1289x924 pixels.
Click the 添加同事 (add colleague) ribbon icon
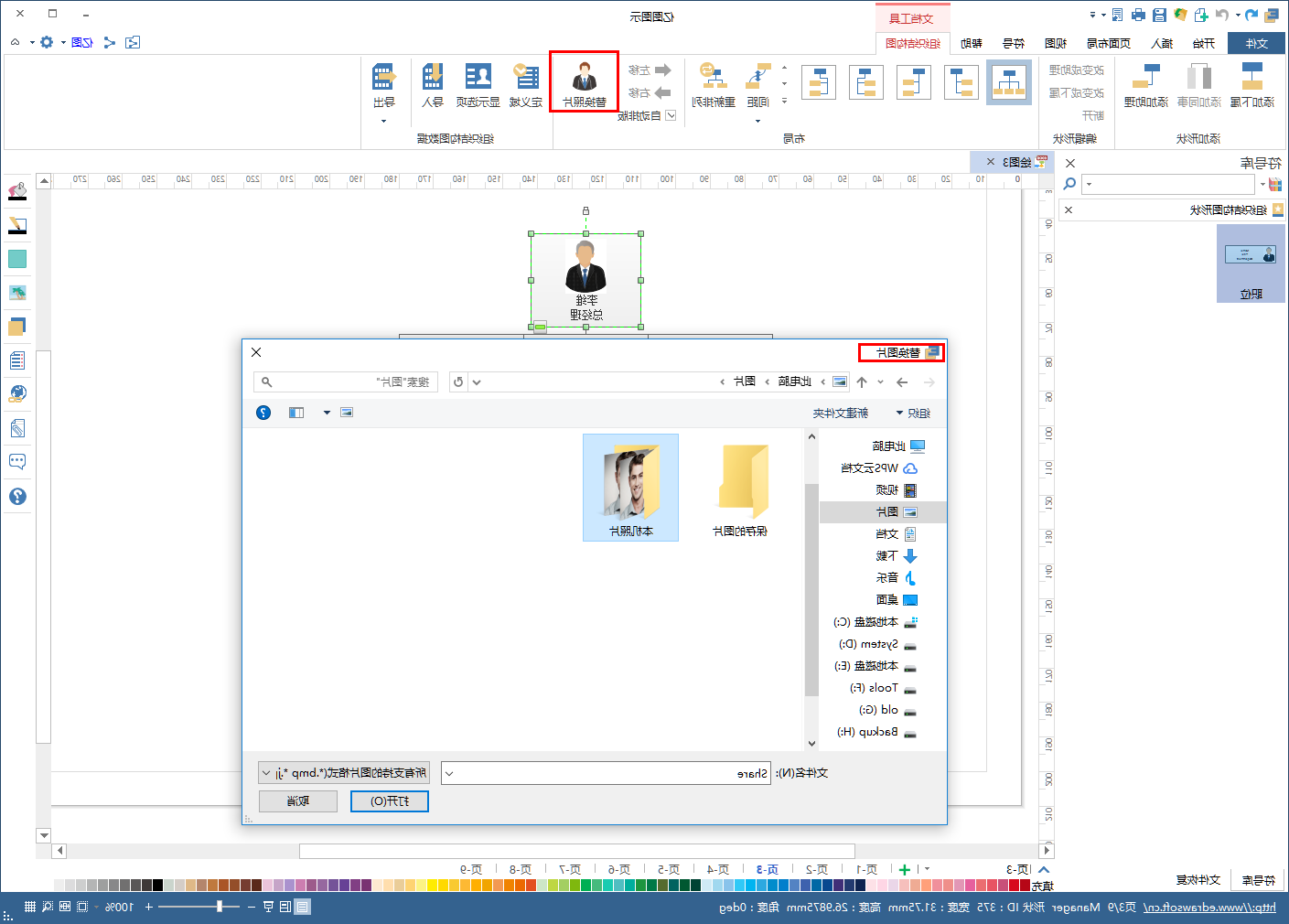[1199, 85]
